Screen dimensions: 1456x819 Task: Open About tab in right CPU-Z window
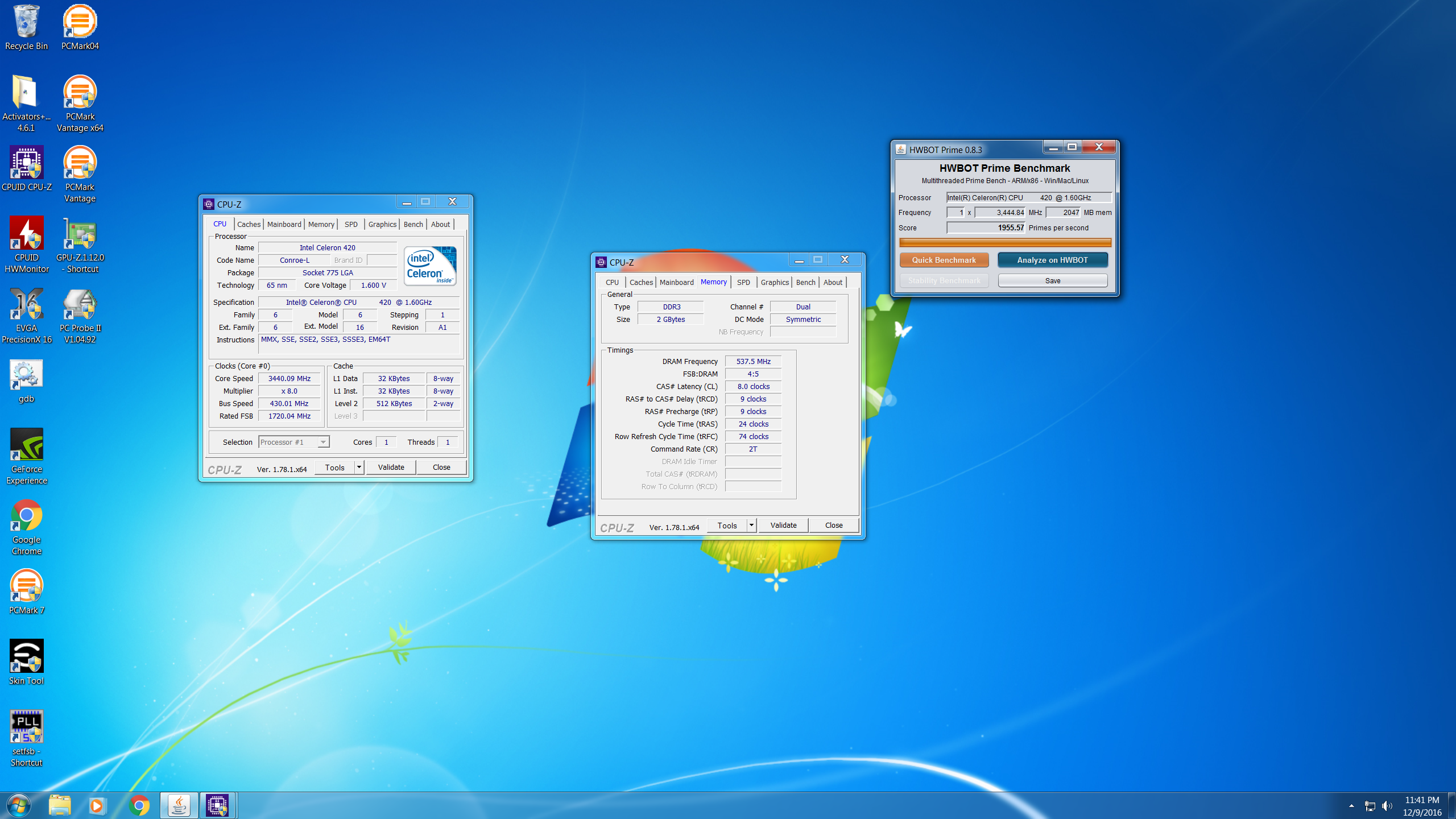(x=833, y=282)
